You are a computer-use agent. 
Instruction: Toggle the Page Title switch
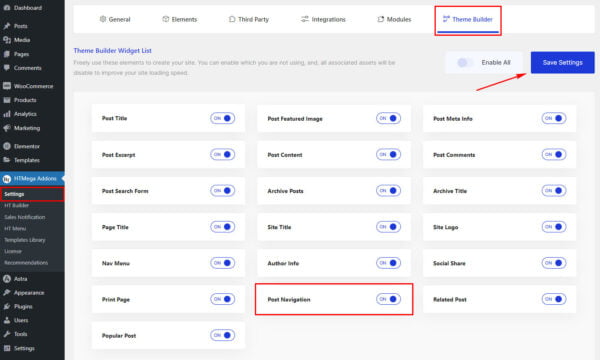(222, 227)
